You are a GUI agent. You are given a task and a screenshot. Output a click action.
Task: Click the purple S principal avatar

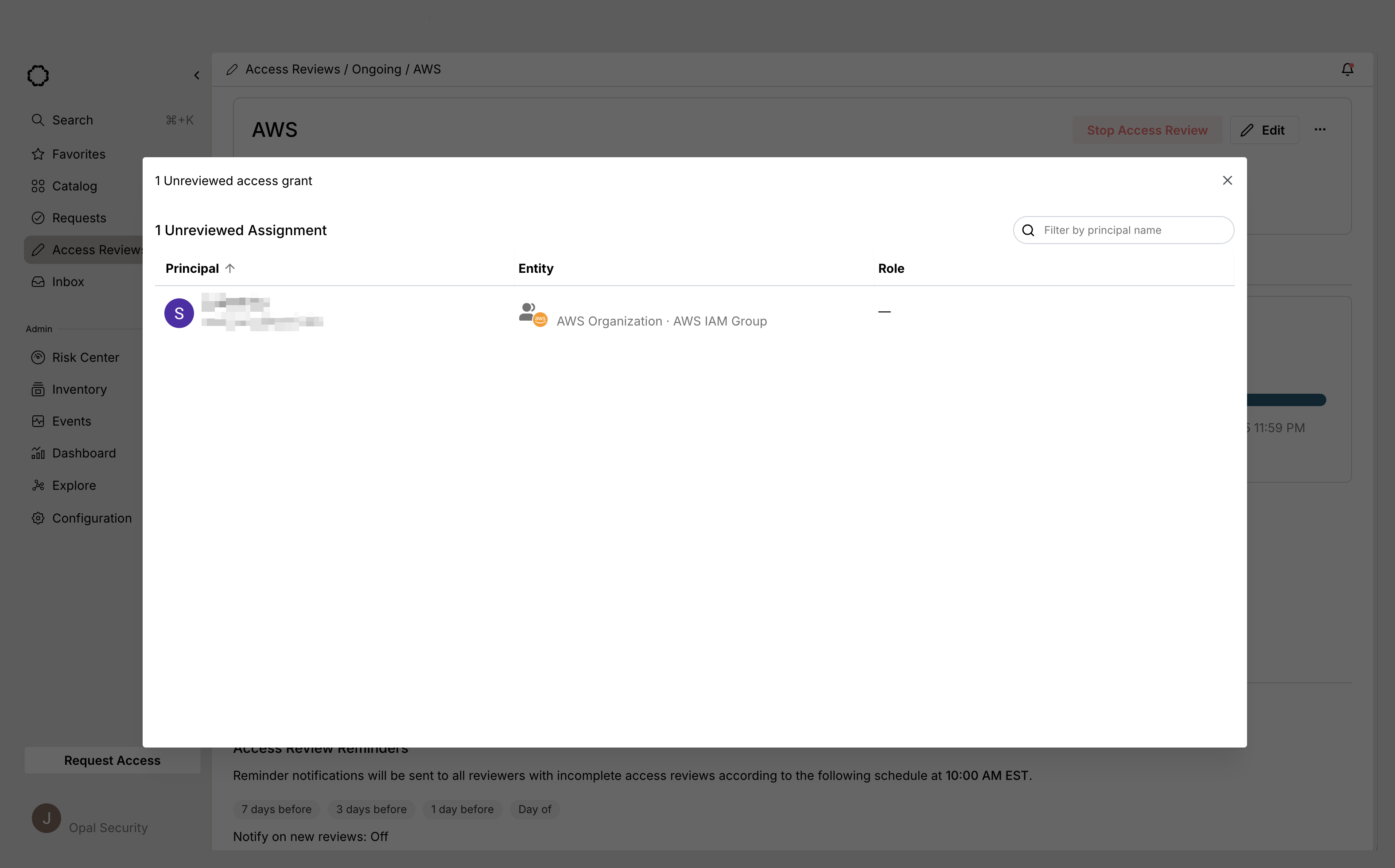179,314
